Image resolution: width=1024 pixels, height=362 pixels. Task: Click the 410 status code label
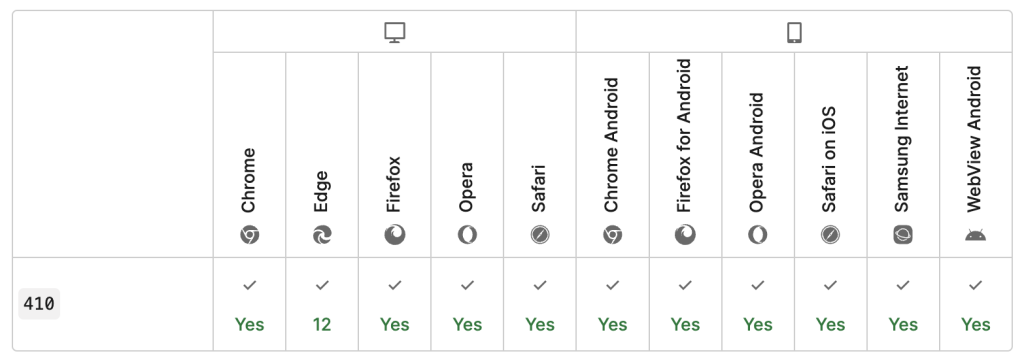(x=39, y=304)
